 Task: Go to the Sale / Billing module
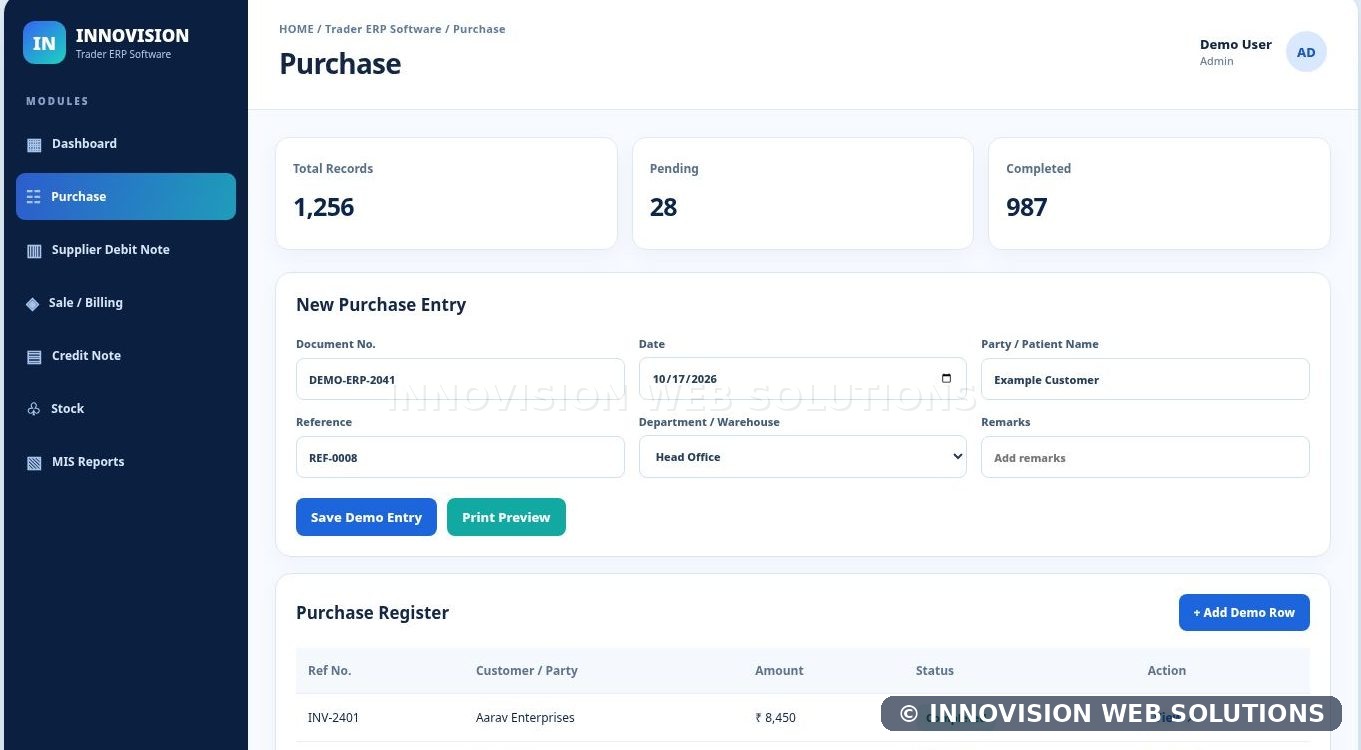coord(126,303)
